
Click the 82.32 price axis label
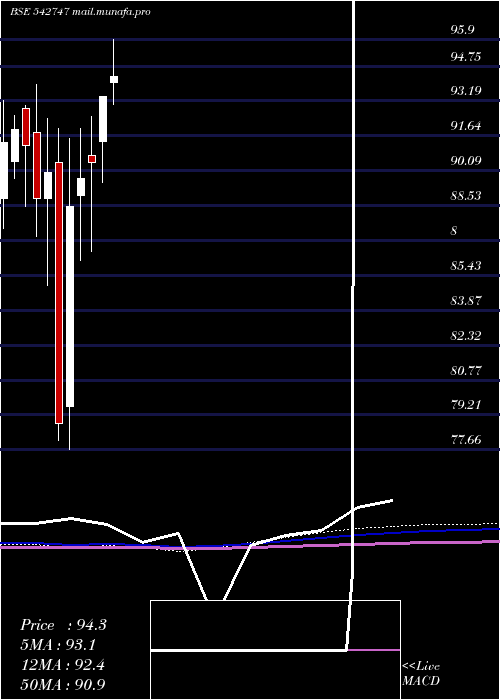466,336
